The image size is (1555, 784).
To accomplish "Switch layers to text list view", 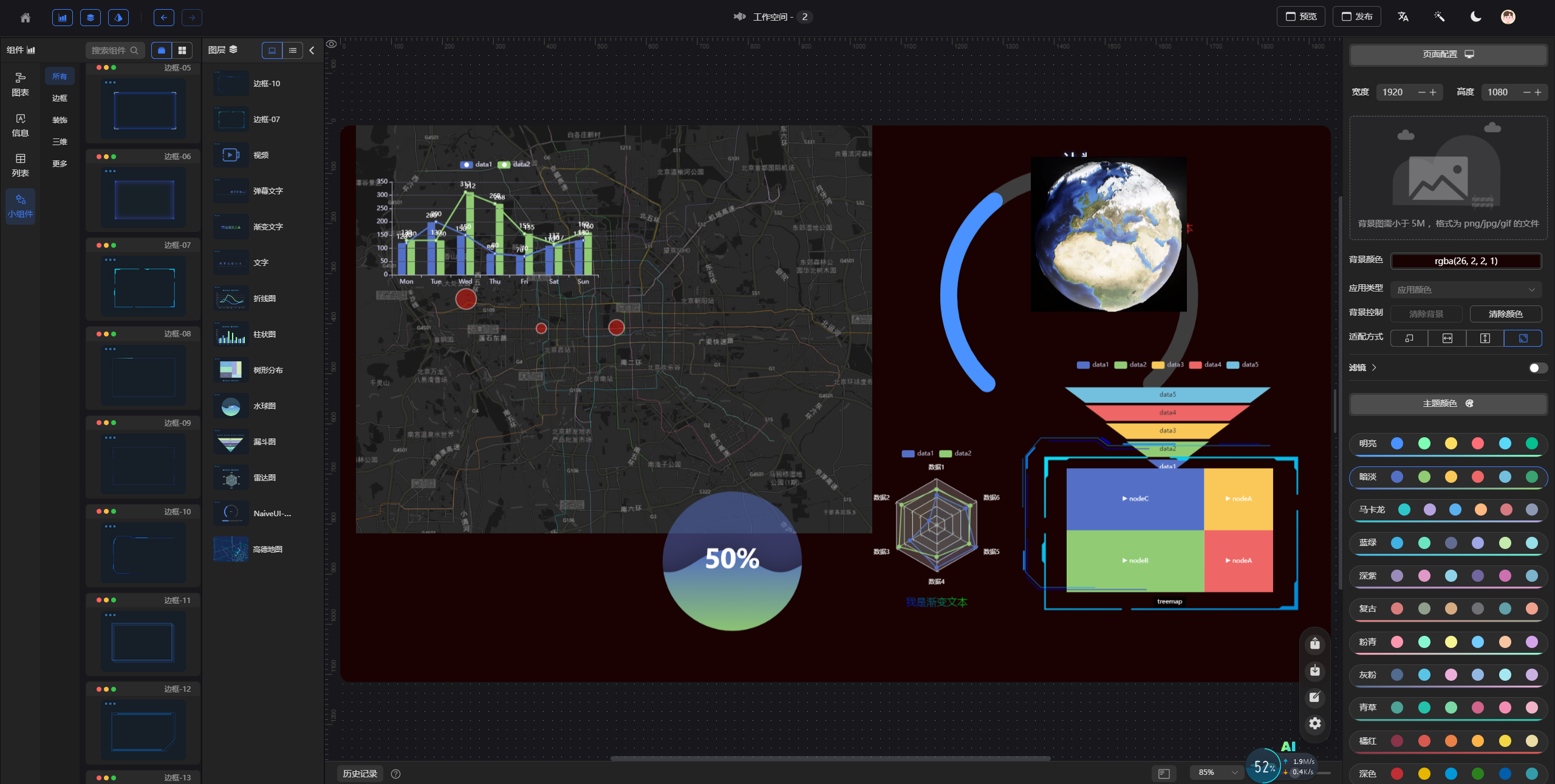I will click(293, 50).
